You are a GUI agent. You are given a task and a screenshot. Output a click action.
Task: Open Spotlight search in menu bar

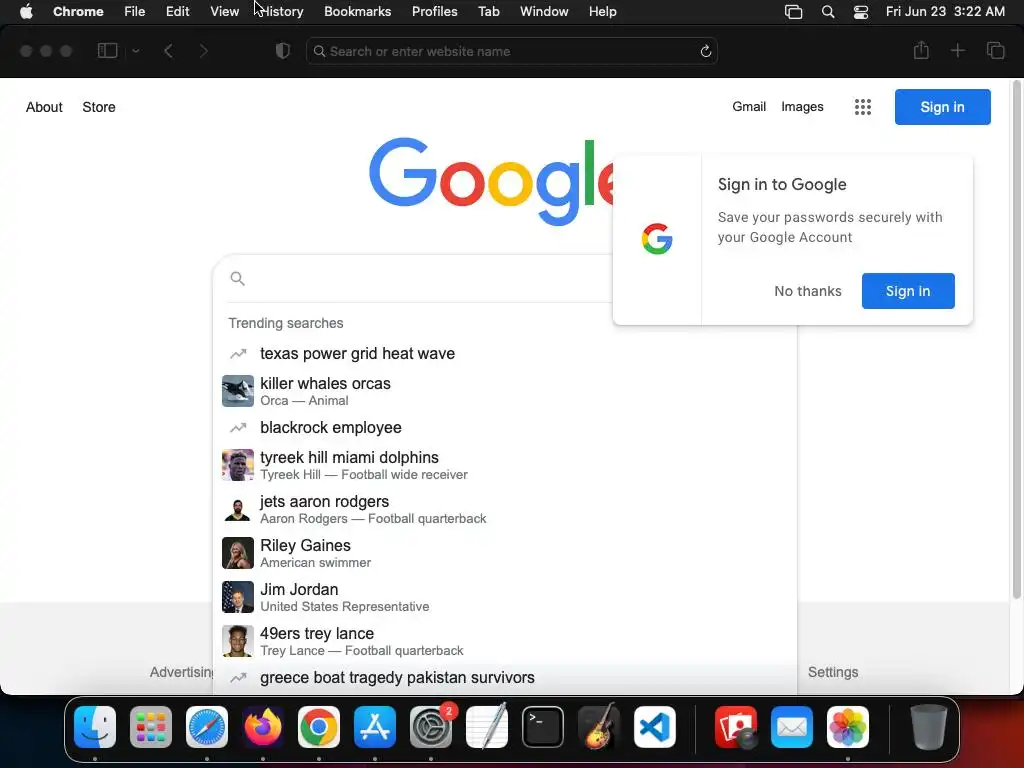(x=827, y=11)
